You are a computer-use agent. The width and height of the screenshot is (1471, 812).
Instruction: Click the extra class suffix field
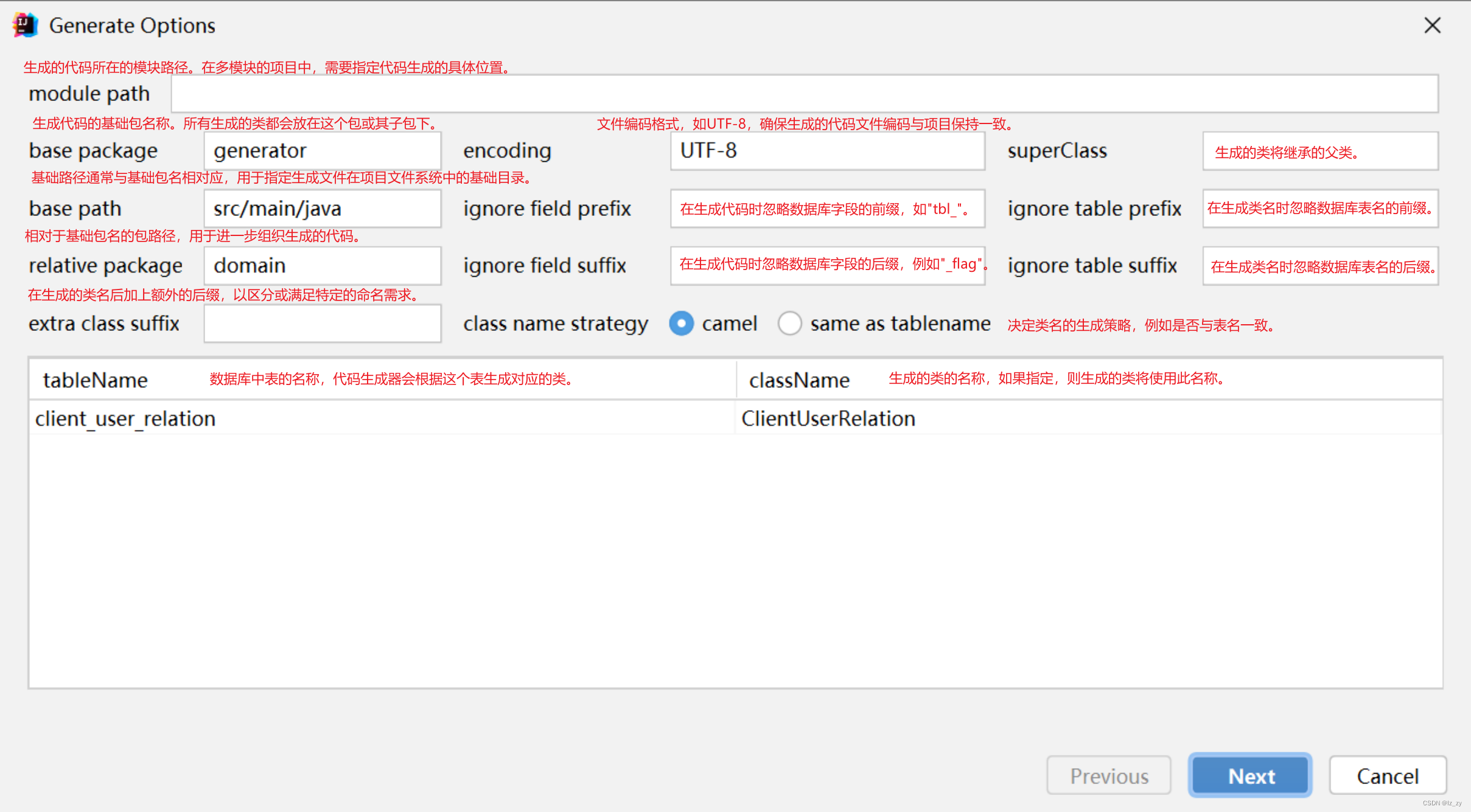coord(322,323)
